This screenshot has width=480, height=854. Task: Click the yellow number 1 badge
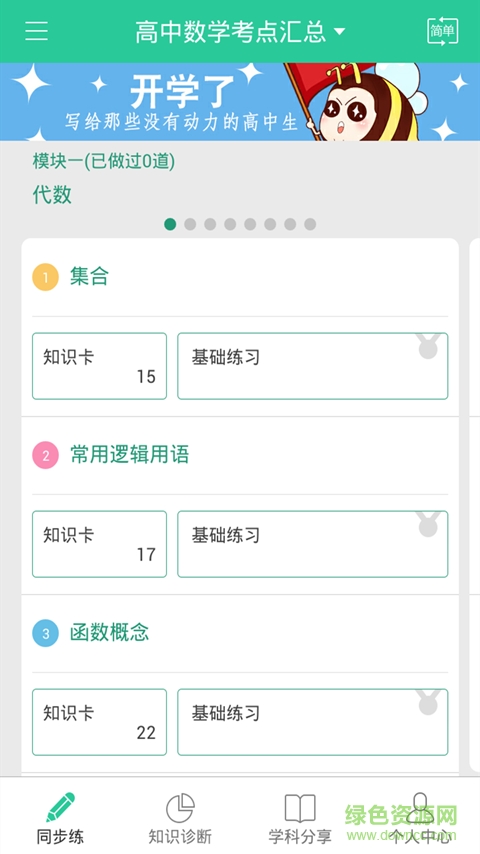[x=45, y=277]
